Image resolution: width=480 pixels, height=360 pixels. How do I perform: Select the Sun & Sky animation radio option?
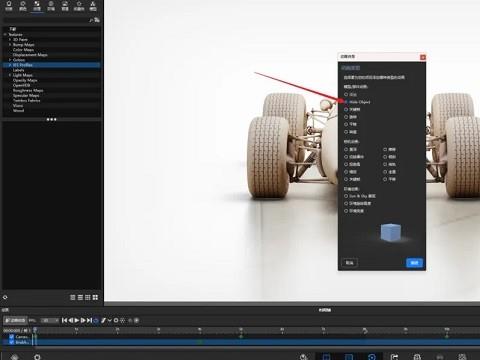(347, 196)
